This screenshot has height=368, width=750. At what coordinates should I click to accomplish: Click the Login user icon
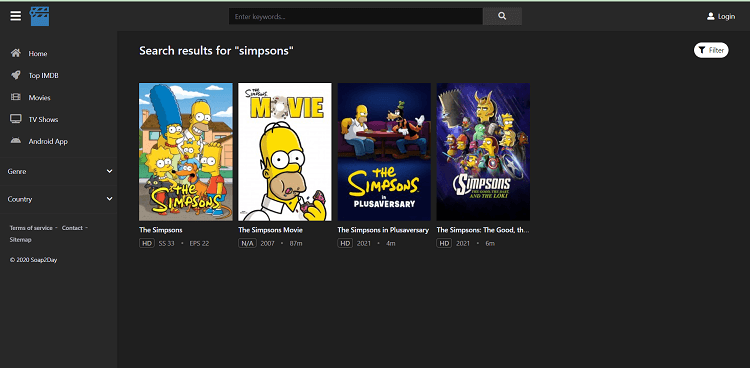click(710, 16)
